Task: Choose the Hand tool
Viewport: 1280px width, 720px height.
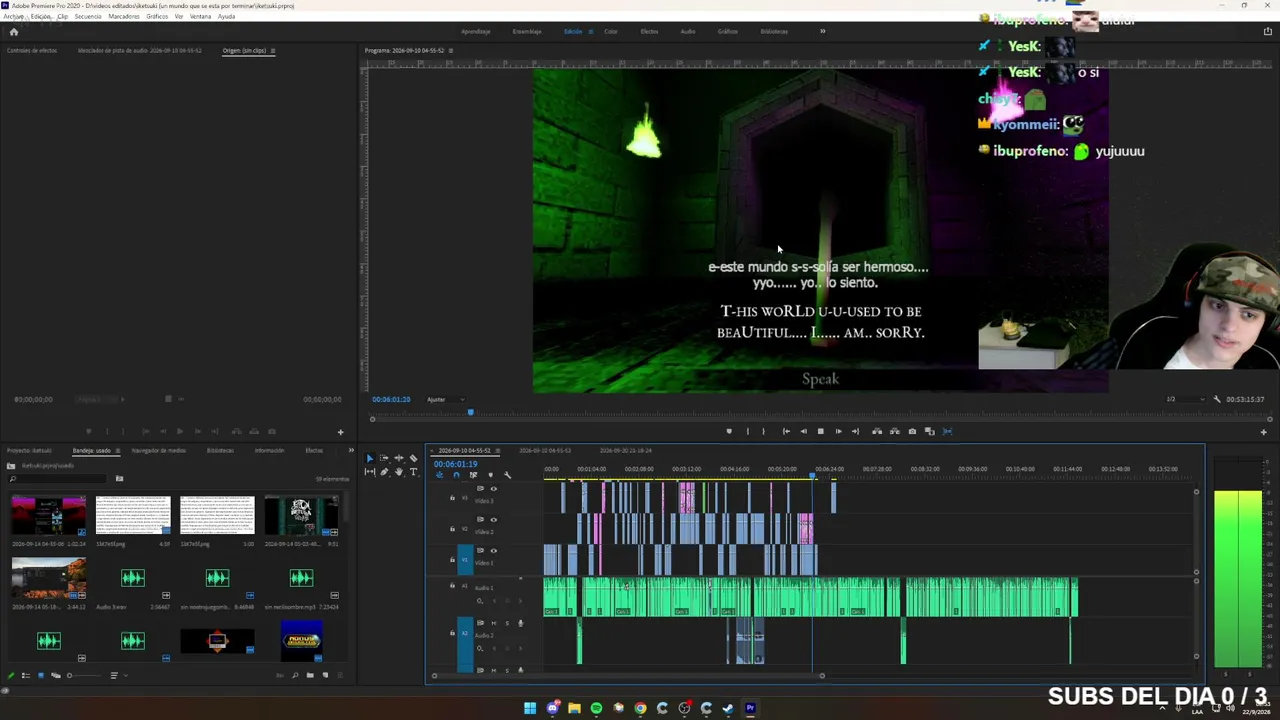Action: point(399,472)
